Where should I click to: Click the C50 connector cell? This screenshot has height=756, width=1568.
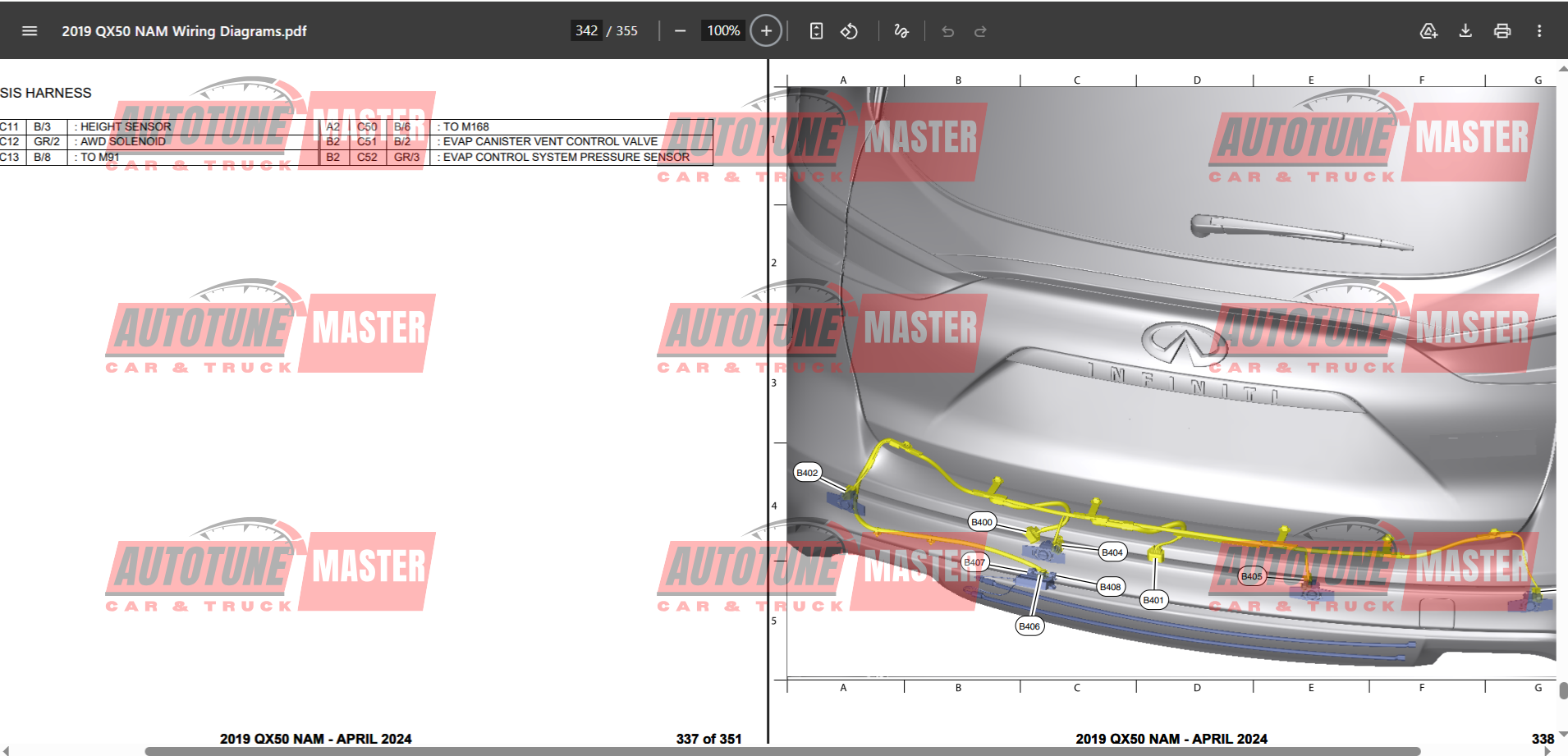click(367, 126)
